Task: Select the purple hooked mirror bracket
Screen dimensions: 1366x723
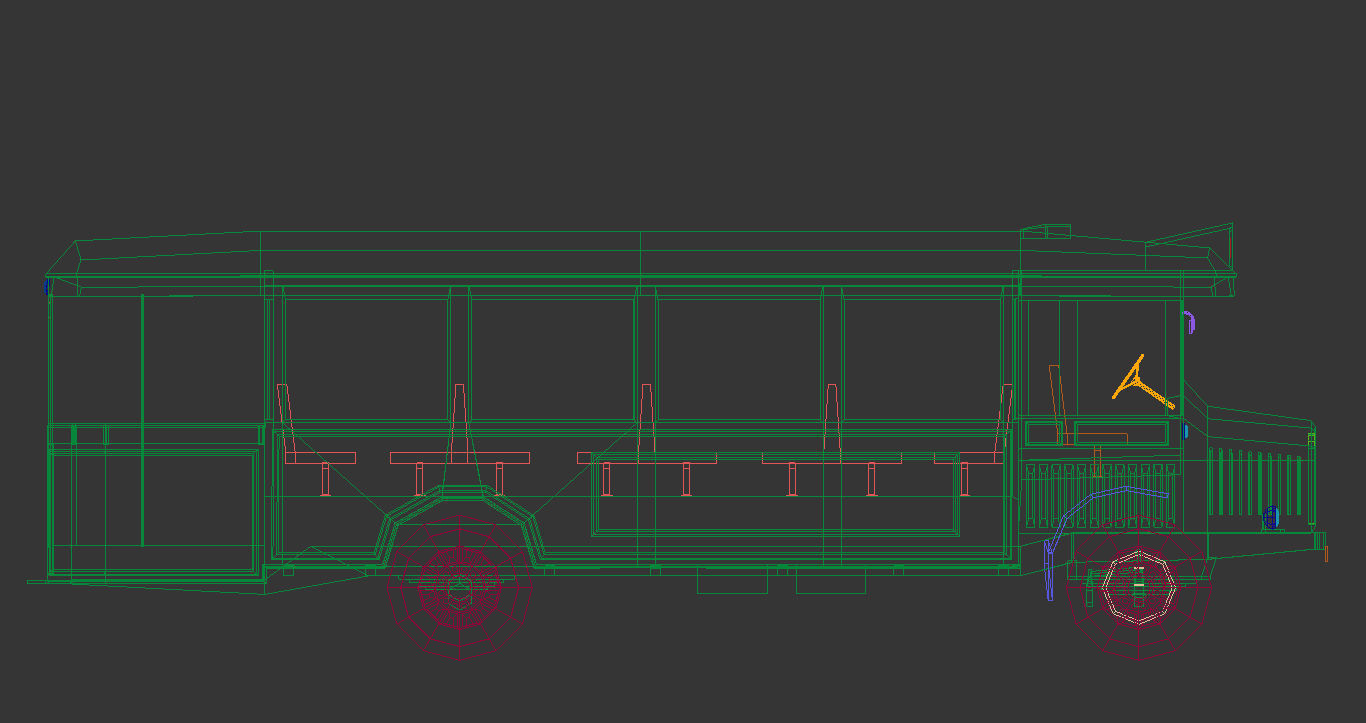Action: click(1190, 322)
